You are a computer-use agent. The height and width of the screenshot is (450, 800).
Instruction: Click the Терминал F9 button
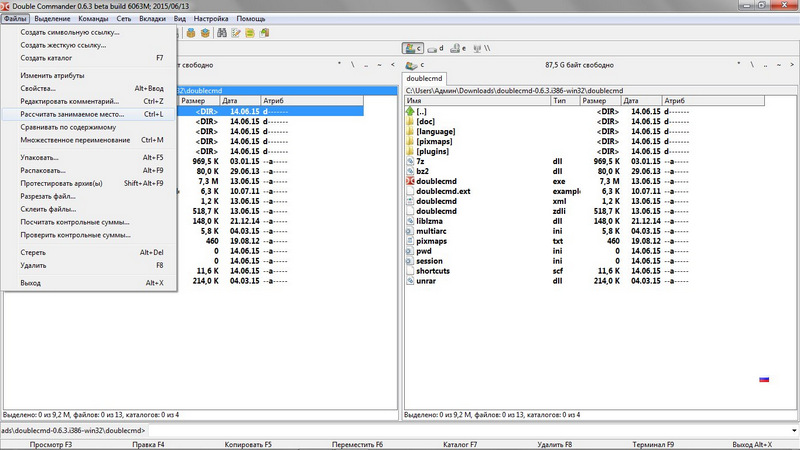(x=653, y=444)
